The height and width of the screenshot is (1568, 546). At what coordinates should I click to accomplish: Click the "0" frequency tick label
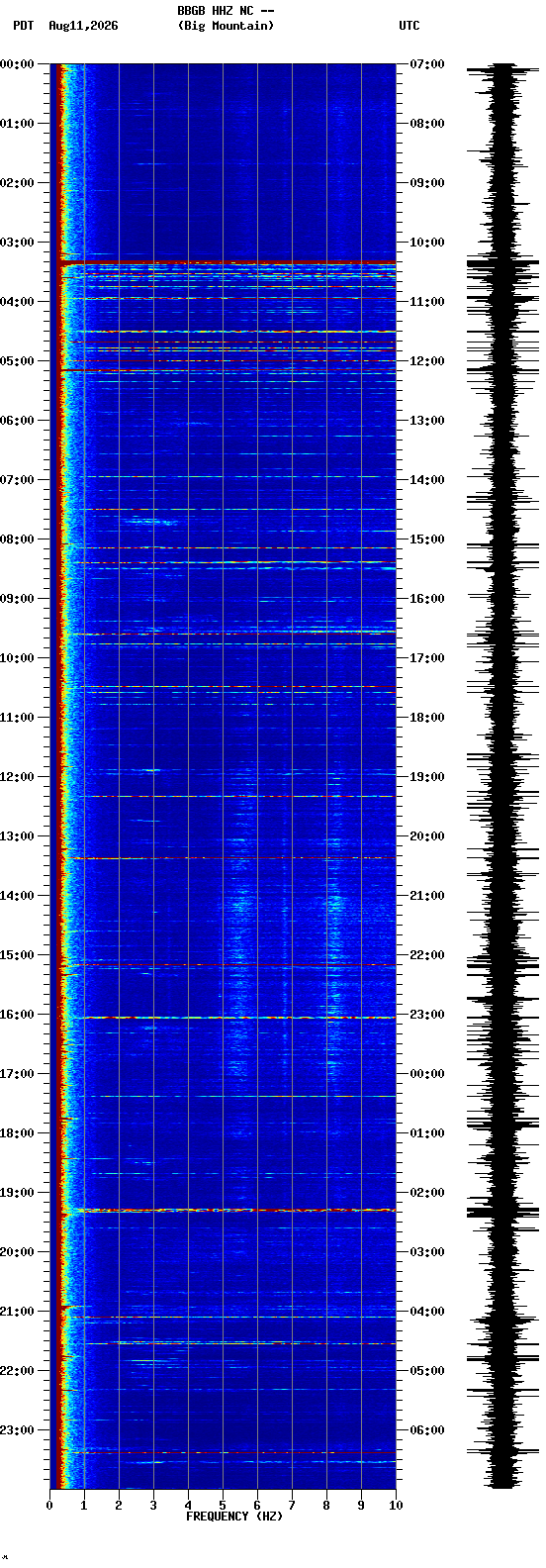[x=49, y=1506]
